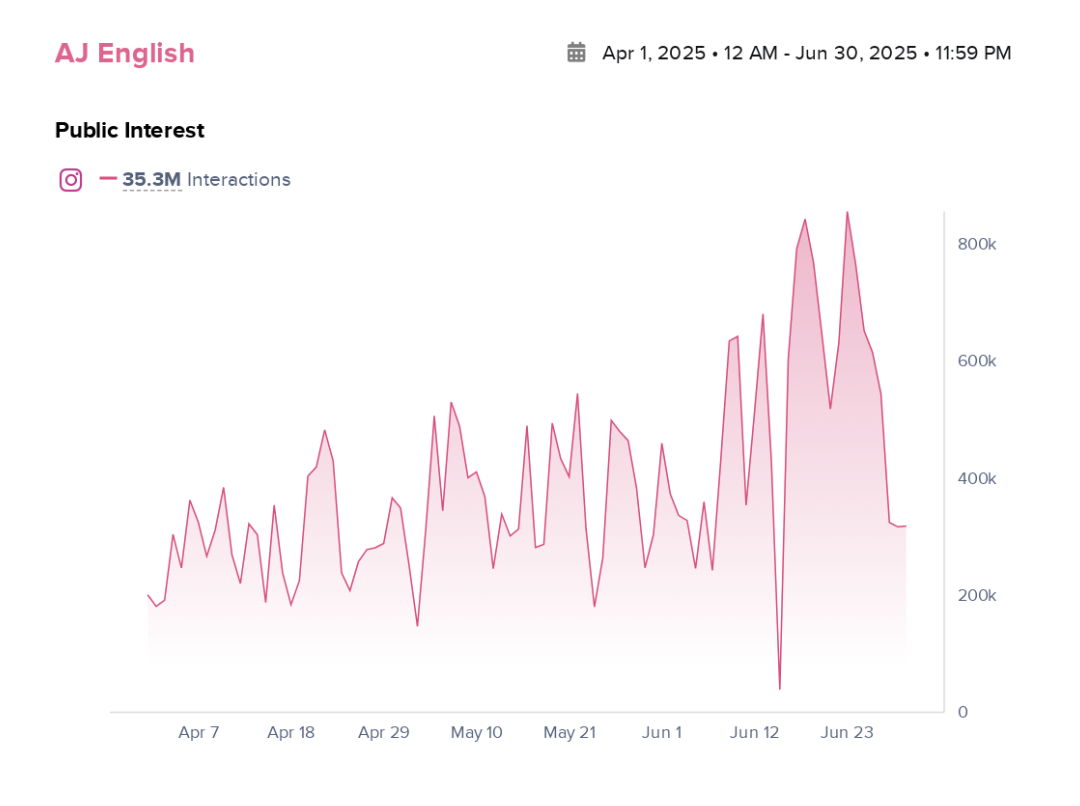This screenshot has width=1080, height=806.
Task: Select the AJ English page title
Action: (x=124, y=53)
